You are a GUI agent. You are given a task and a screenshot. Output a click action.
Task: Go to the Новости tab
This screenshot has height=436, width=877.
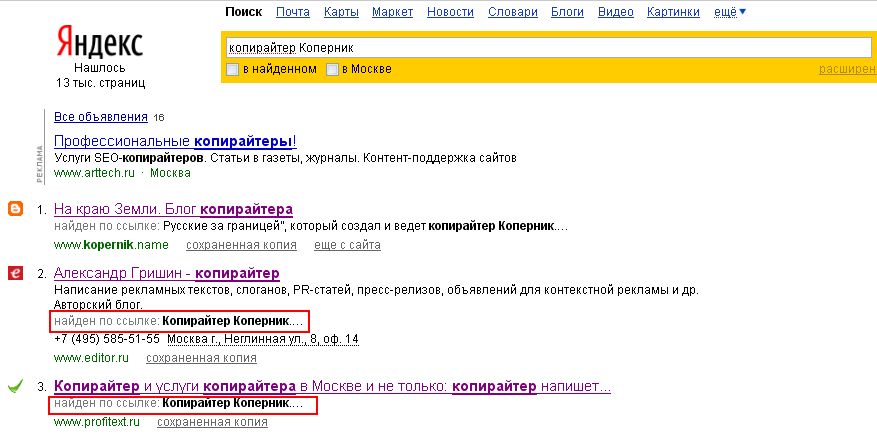(x=450, y=12)
